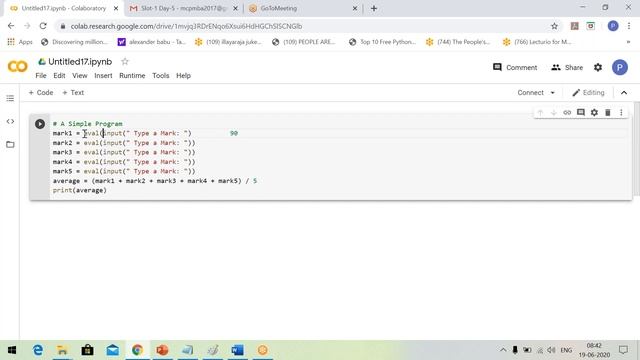Open the Editing mode dropdown
Viewport: 640px width, 360px height.
[x=588, y=93]
